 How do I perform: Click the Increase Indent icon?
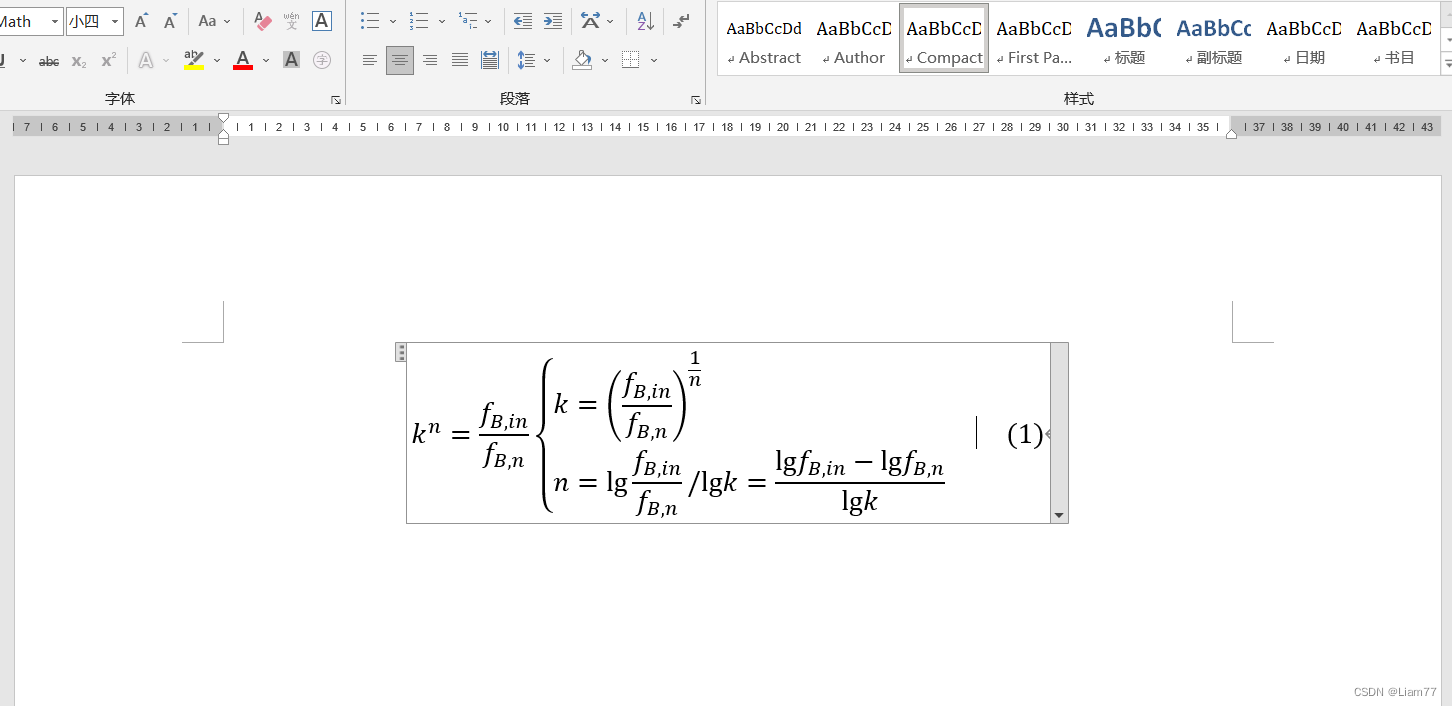click(x=552, y=21)
